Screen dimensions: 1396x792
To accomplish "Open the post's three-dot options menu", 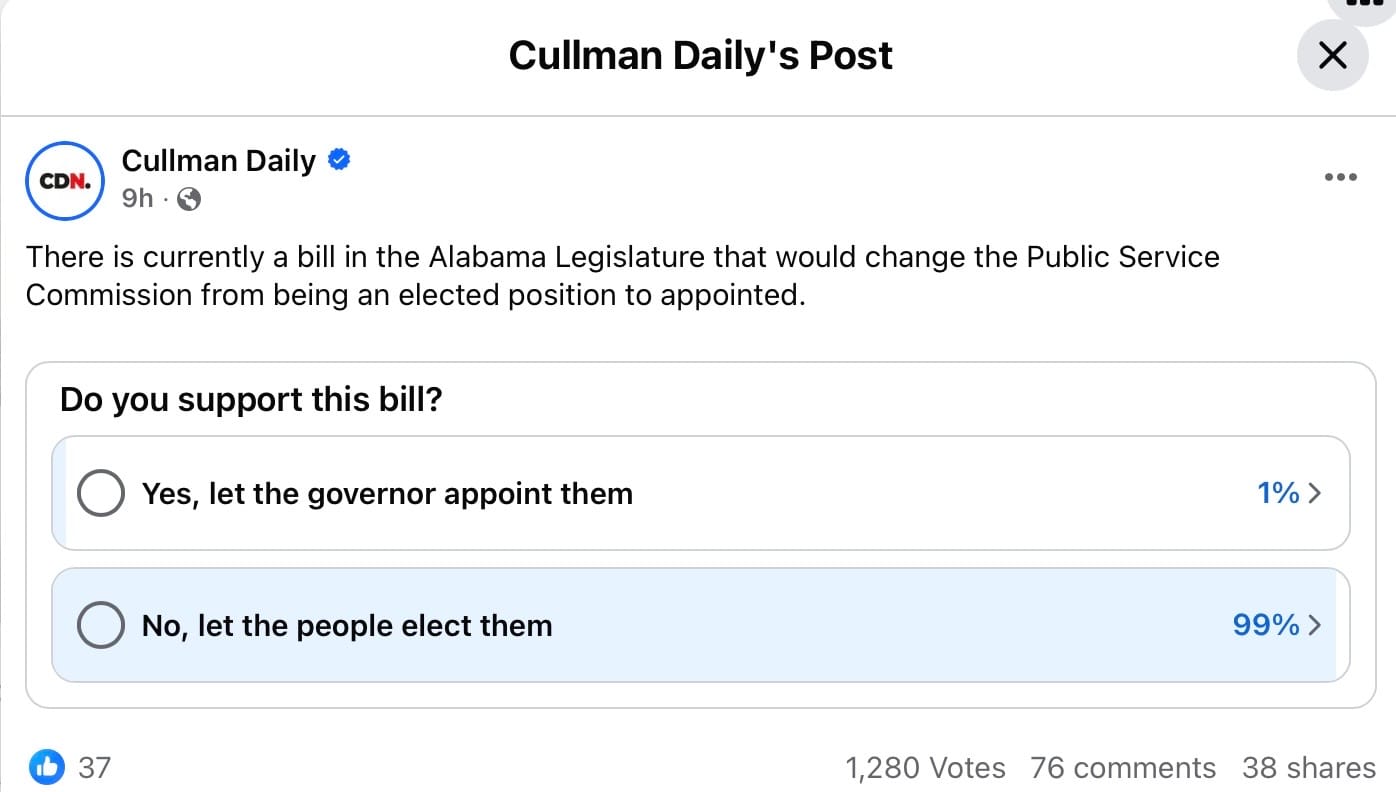I will tap(1340, 177).
